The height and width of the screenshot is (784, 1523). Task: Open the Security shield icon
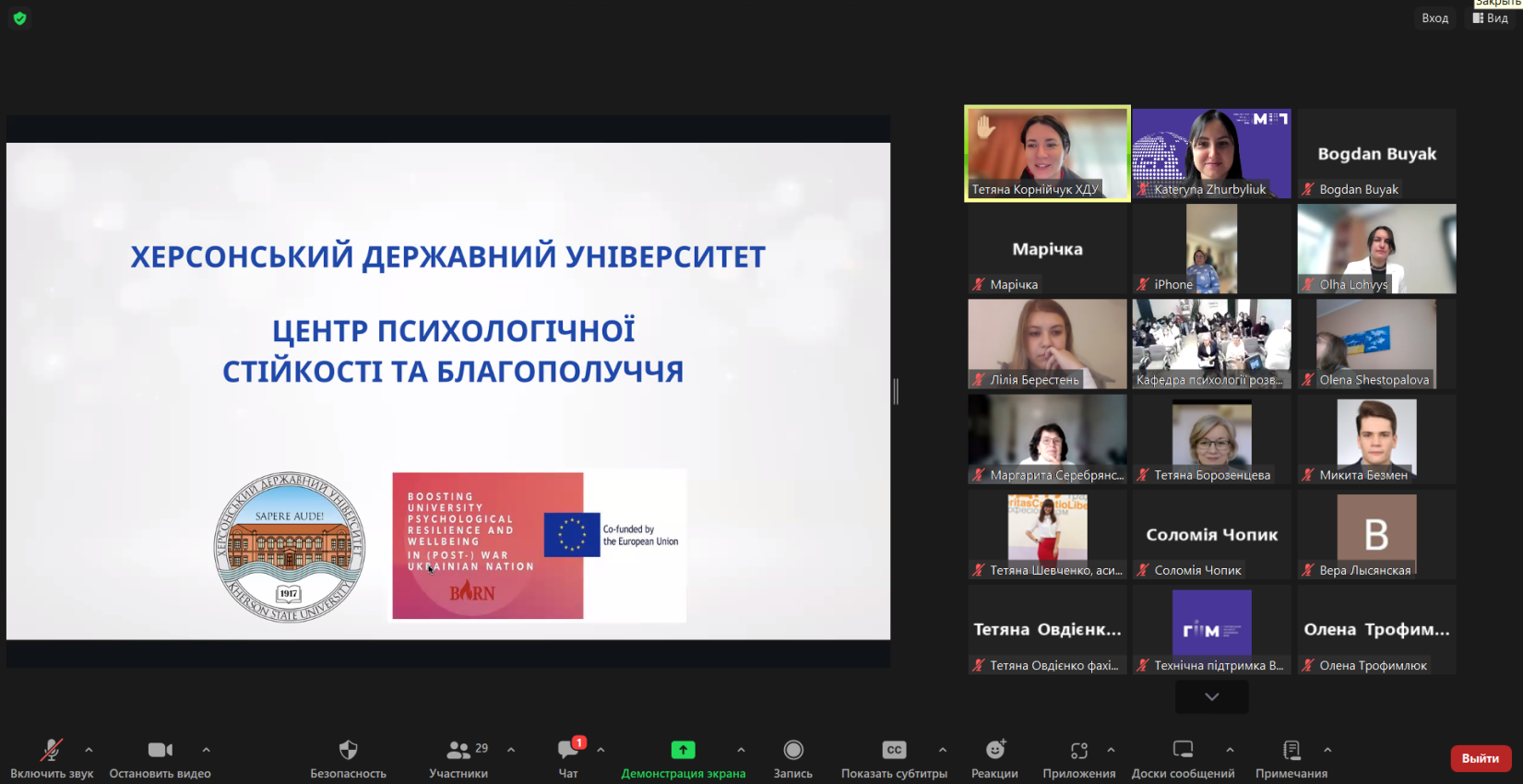click(348, 751)
